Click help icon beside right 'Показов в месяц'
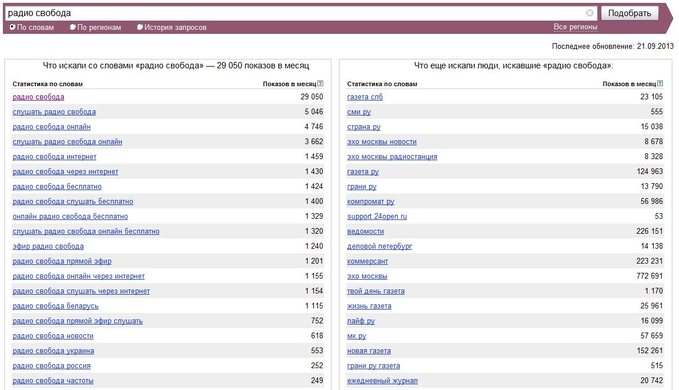 [660, 83]
